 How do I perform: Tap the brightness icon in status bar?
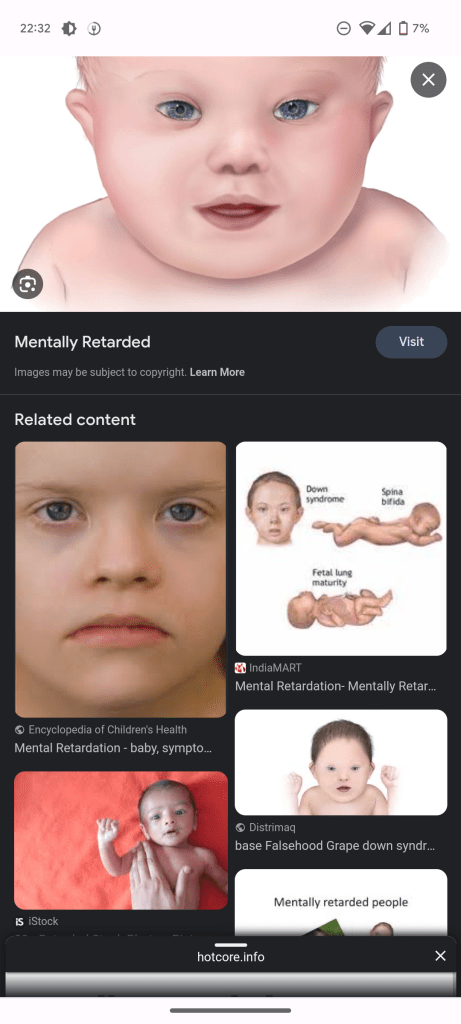69,28
